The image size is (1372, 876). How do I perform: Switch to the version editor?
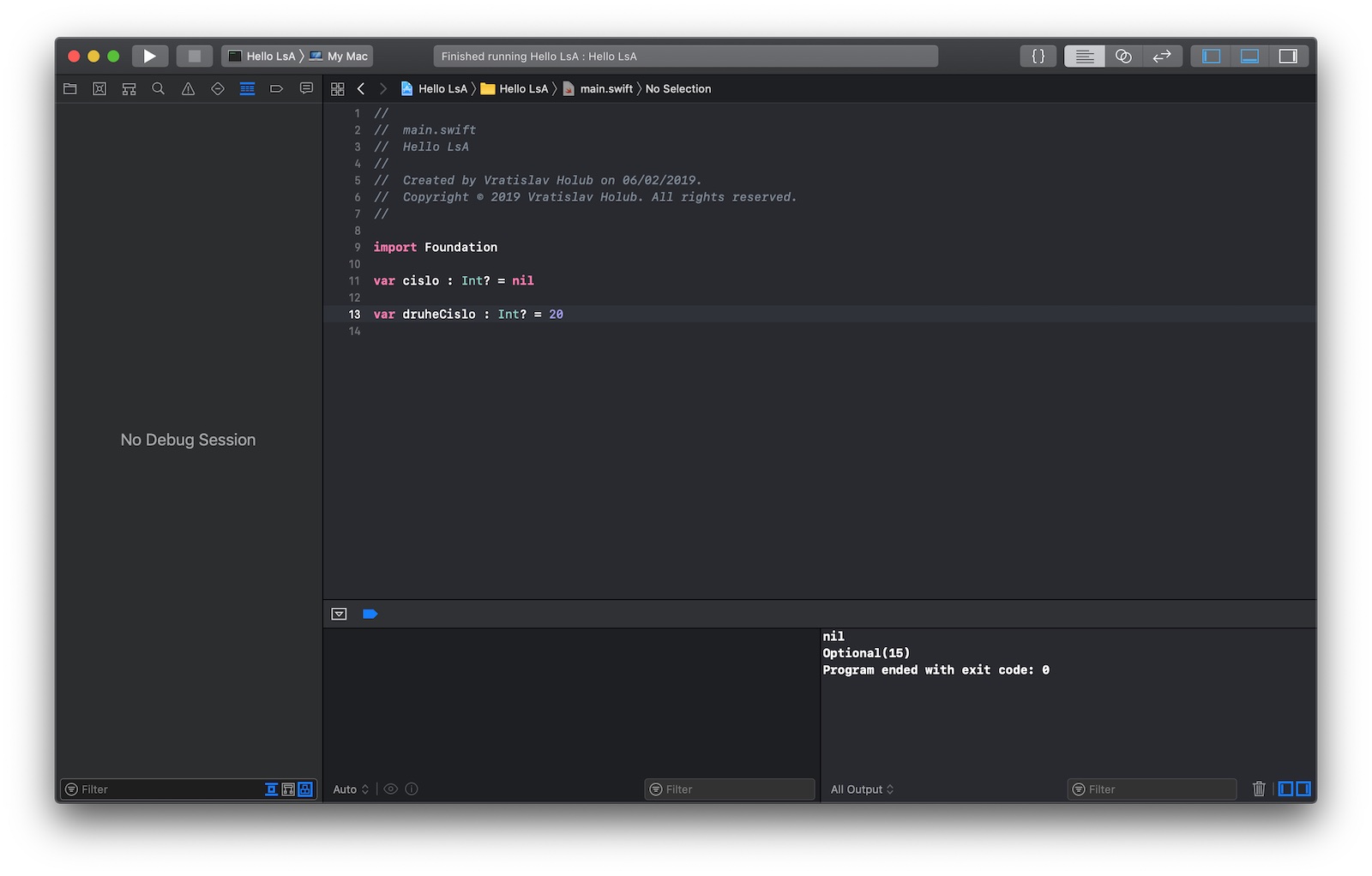pyautogui.click(x=1162, y=57)
